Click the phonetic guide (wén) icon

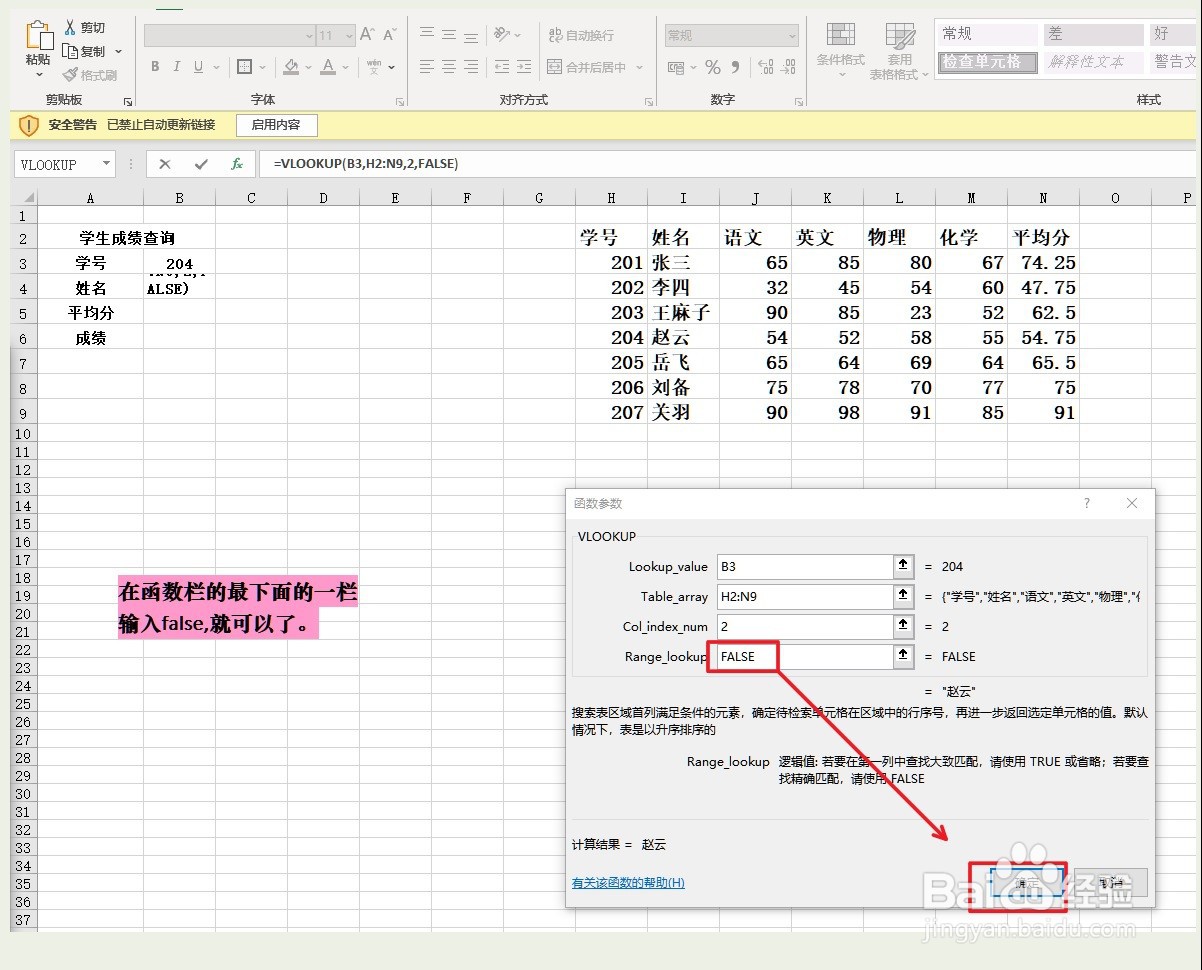[x=374, y=67]
